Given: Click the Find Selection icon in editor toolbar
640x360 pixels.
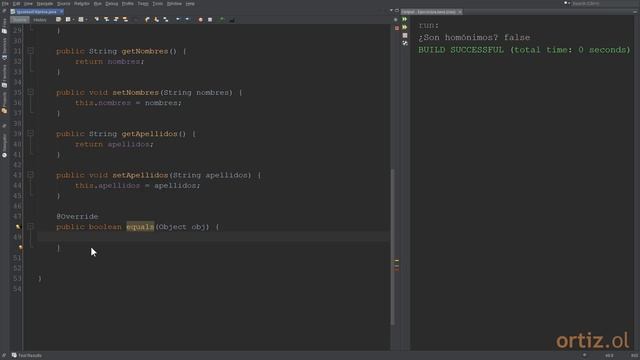Looking at the screenshot, I should tap(96, 19).
